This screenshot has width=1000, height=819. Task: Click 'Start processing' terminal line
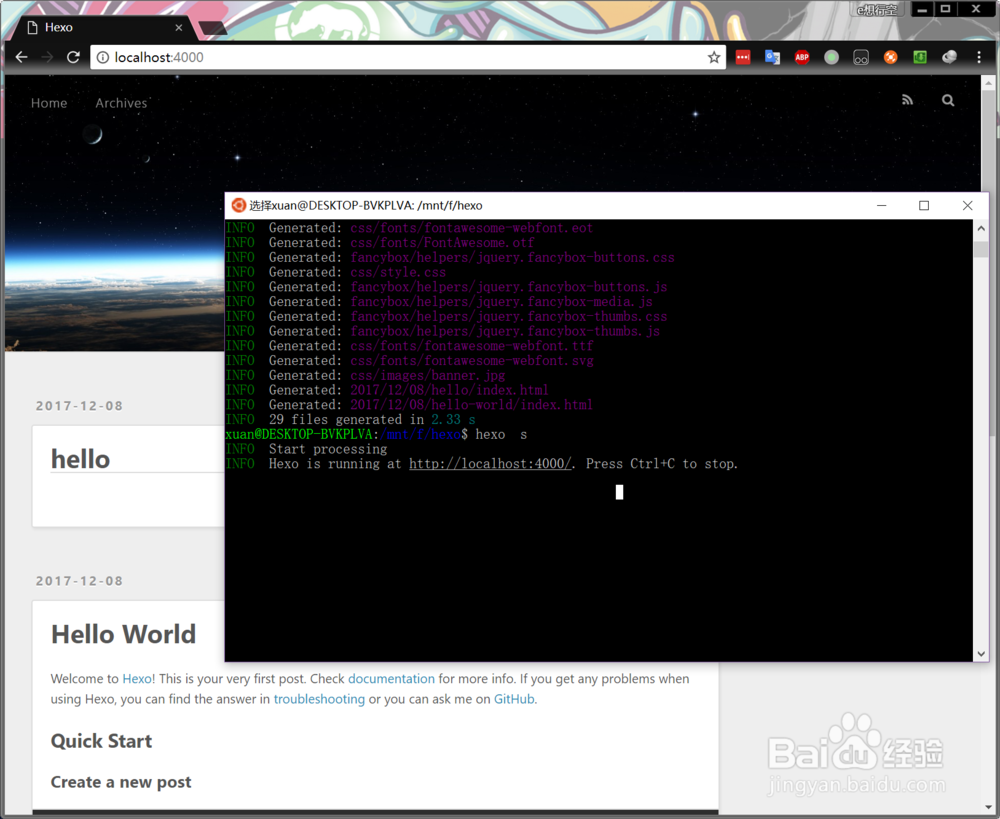click(328, 449)
